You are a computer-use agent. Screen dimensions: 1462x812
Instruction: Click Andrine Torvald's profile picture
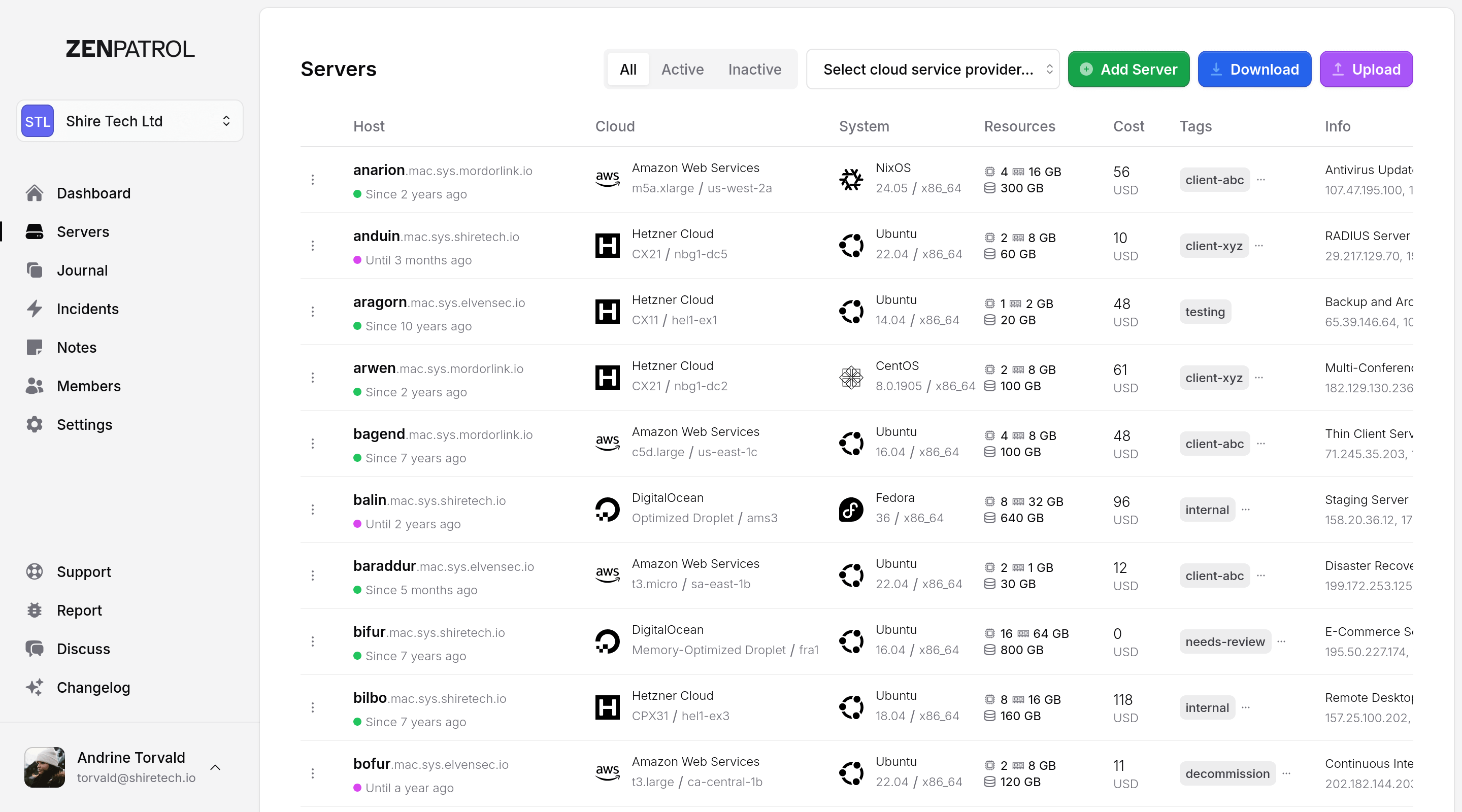coord(45,767)
